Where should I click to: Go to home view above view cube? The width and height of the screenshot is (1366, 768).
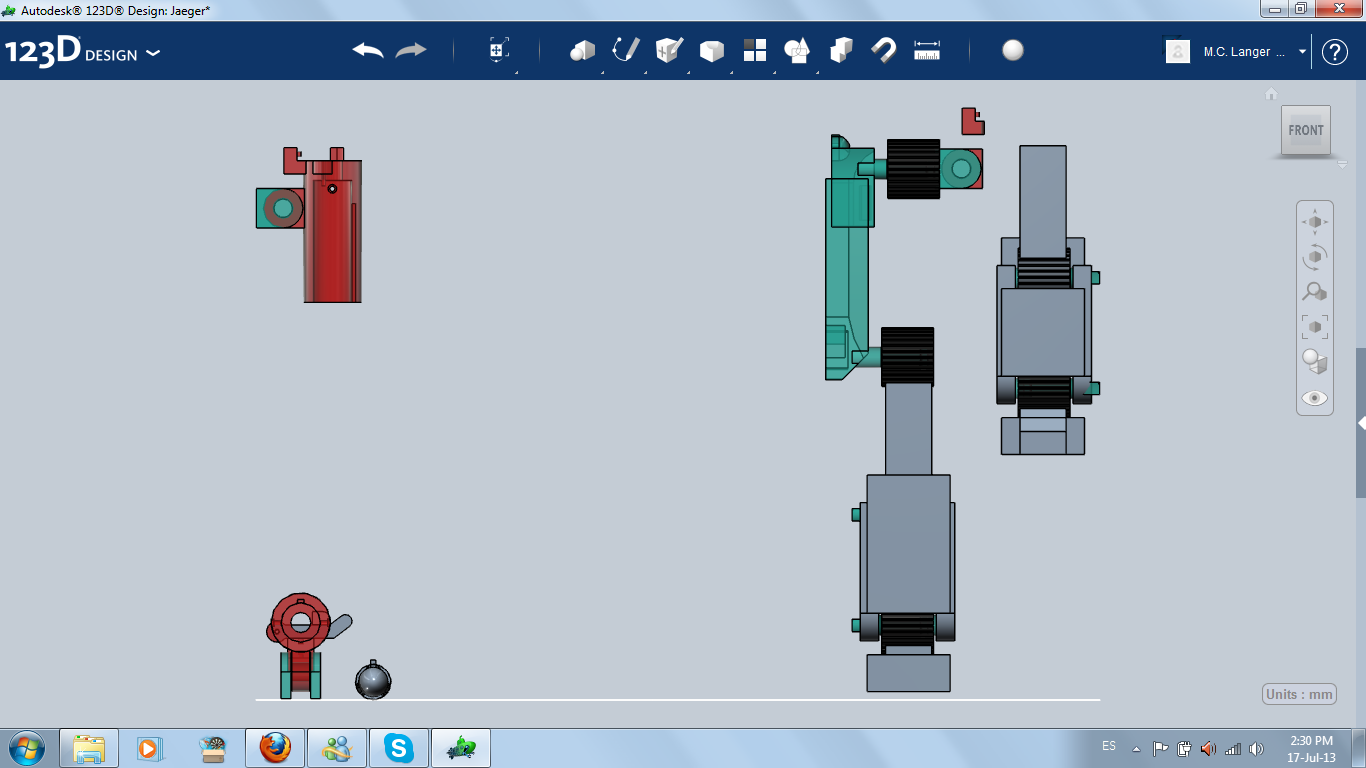[1271, 94]
